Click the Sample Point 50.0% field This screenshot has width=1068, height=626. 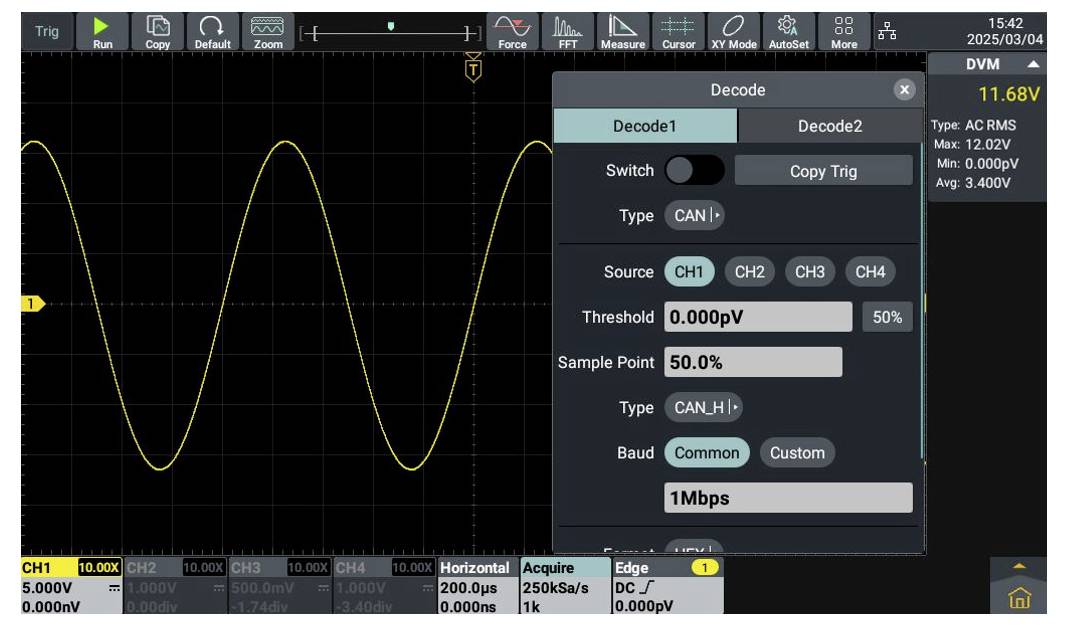(x=753, y=363)
